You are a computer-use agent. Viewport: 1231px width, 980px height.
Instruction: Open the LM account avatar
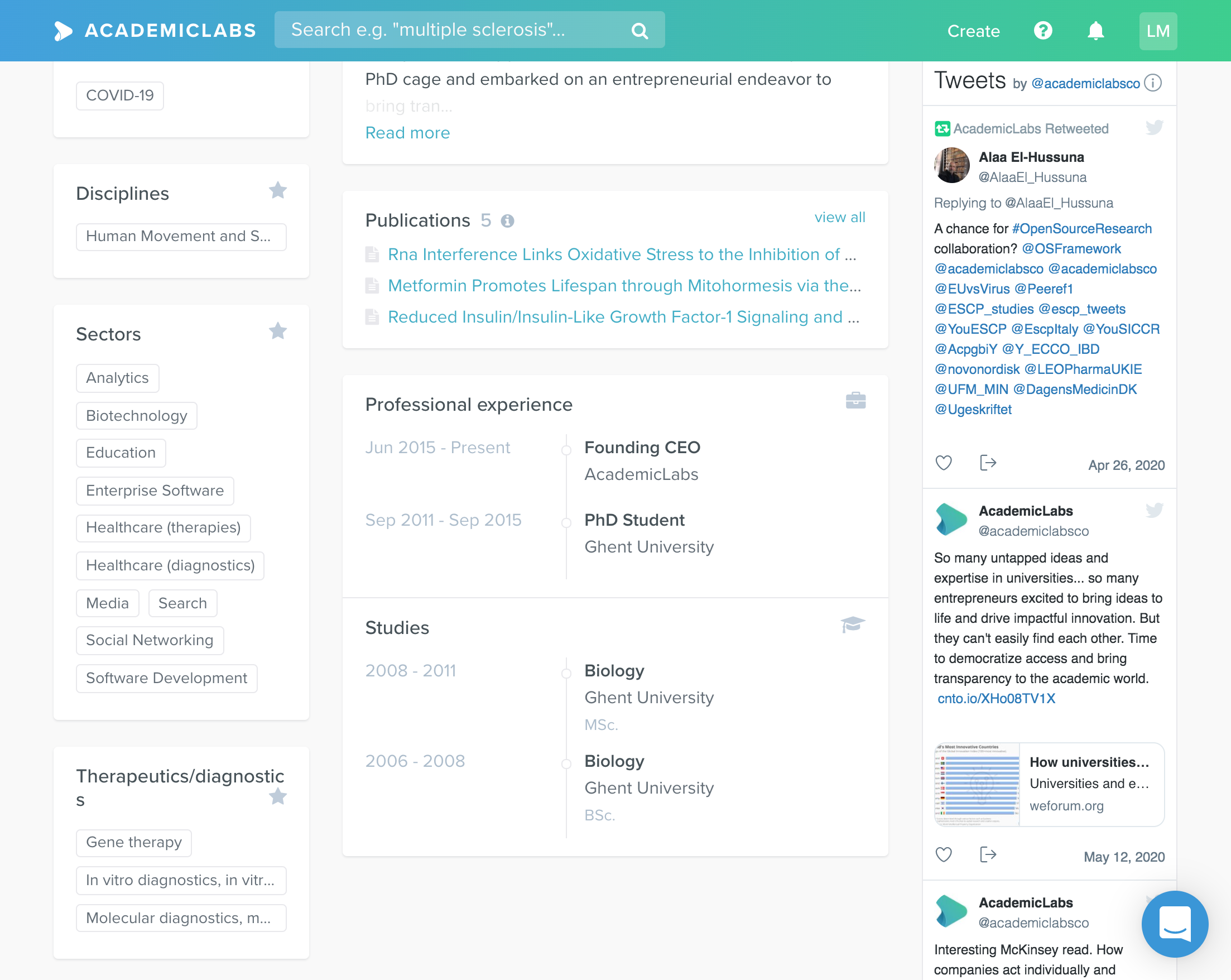(1158, 31)
